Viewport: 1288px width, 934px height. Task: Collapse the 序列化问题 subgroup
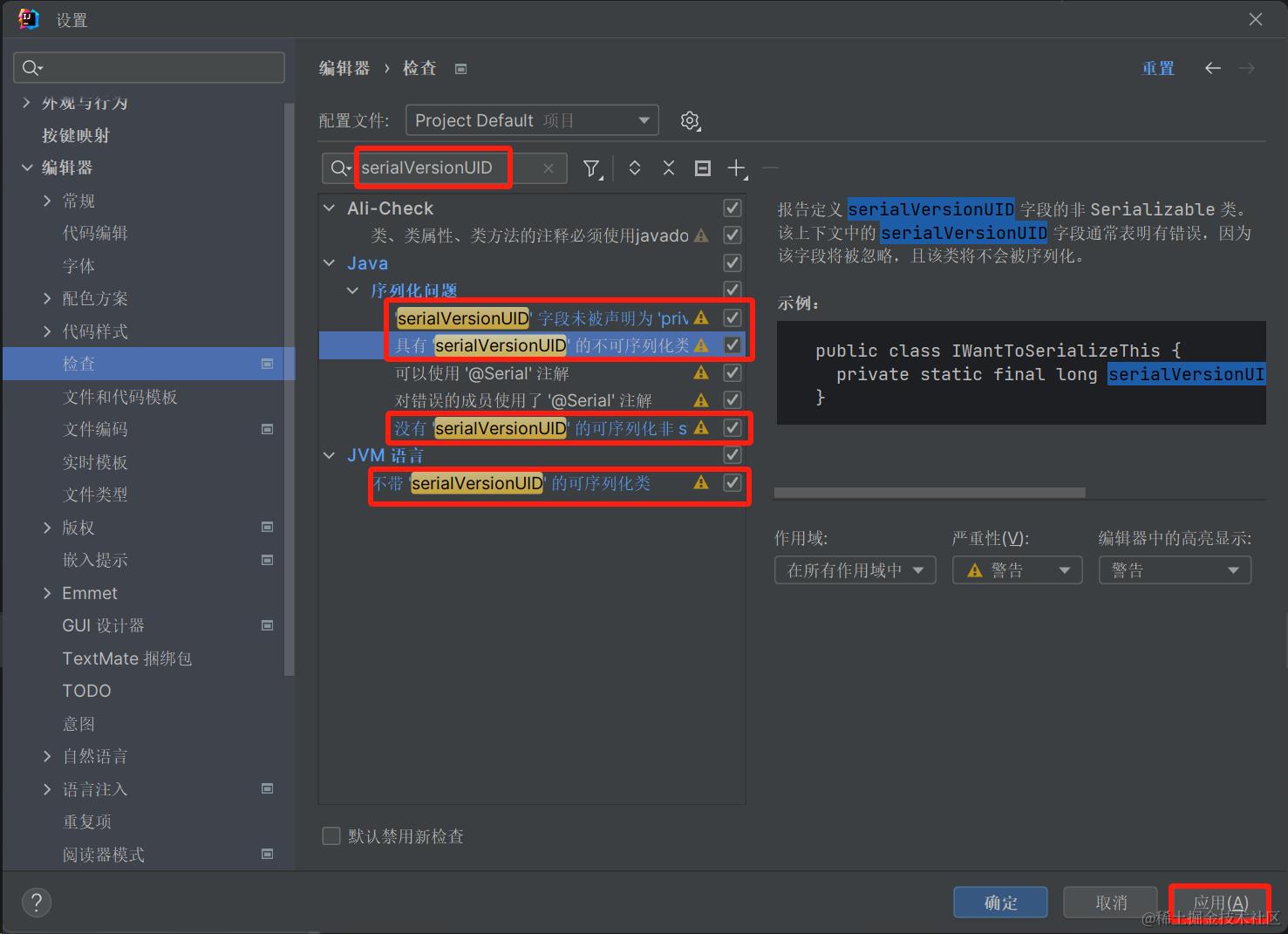353,290
